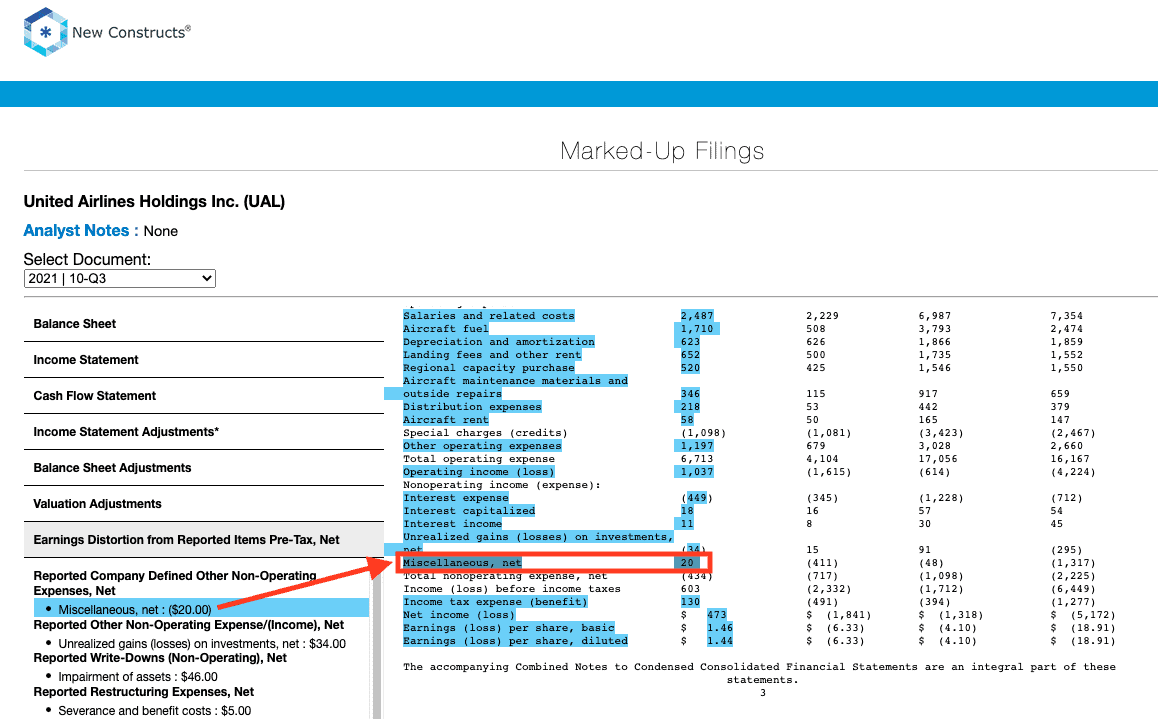Click the Interest capitalized row label

click(469, 511)
